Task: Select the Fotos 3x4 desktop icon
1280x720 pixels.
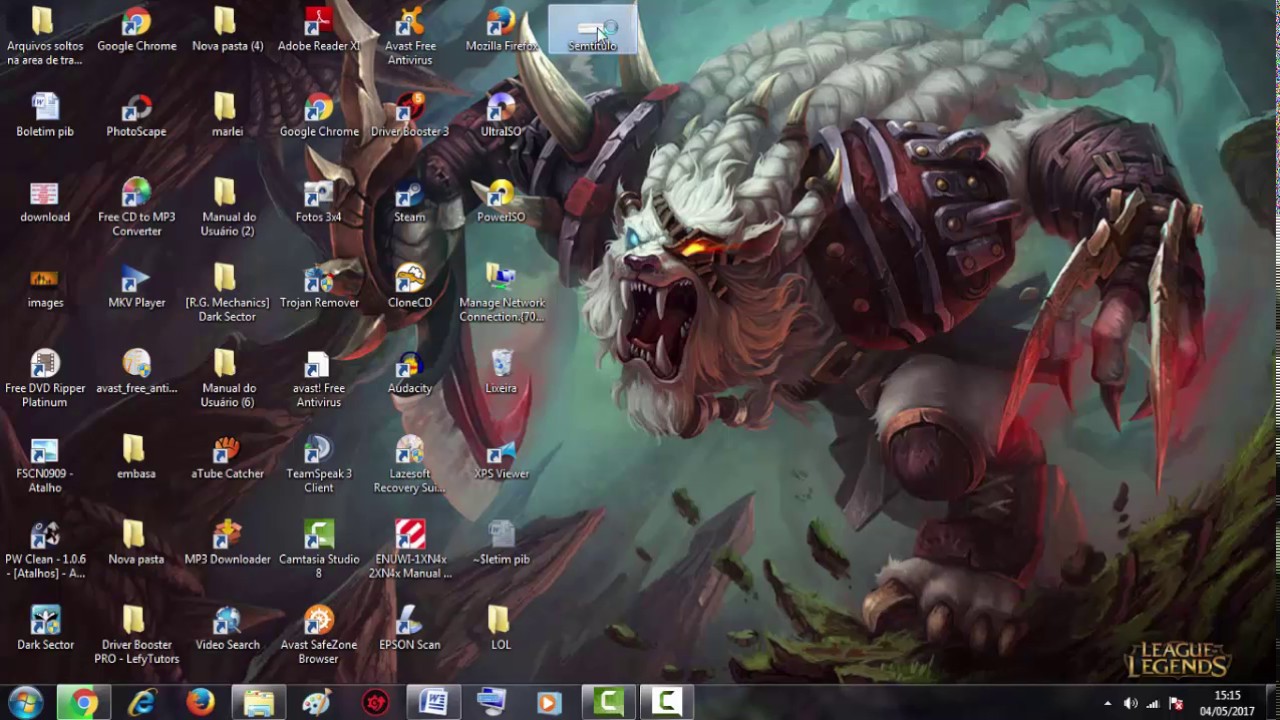Action: [x=319, y=200]
